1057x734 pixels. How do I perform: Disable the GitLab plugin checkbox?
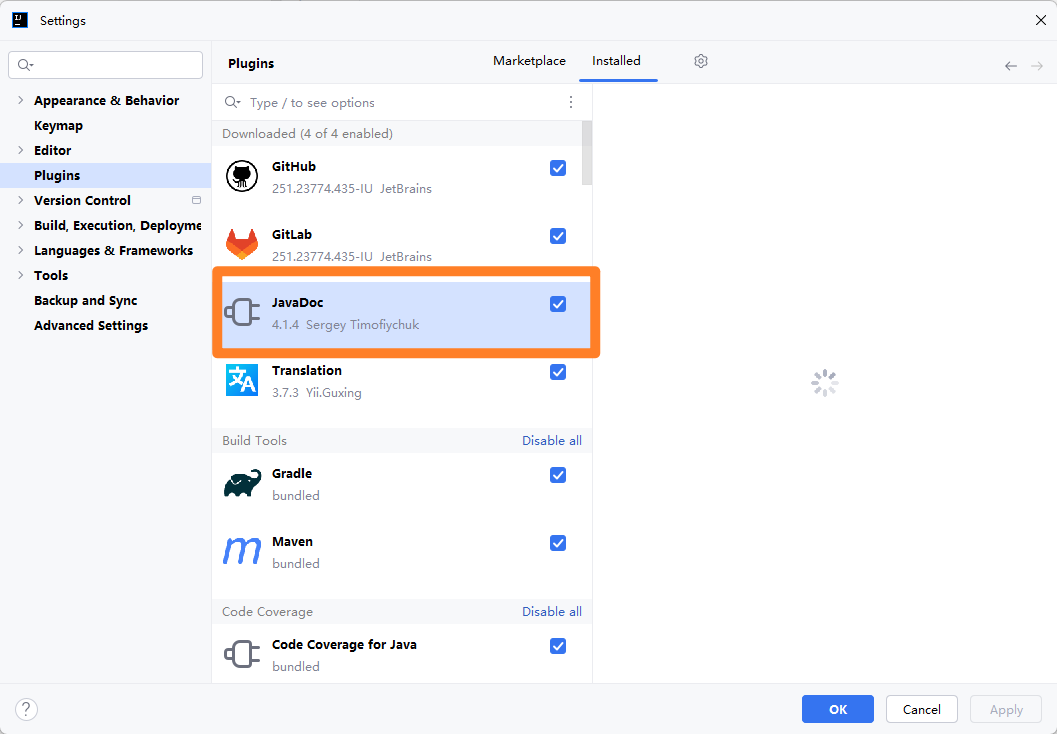pos(557,236)
